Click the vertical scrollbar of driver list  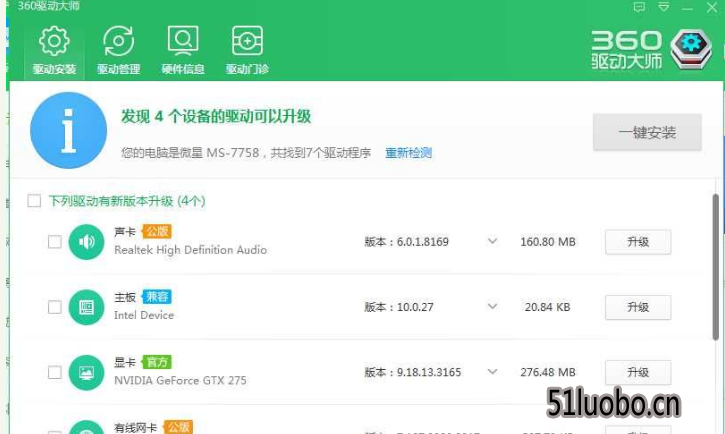click(x=715, y=268)
